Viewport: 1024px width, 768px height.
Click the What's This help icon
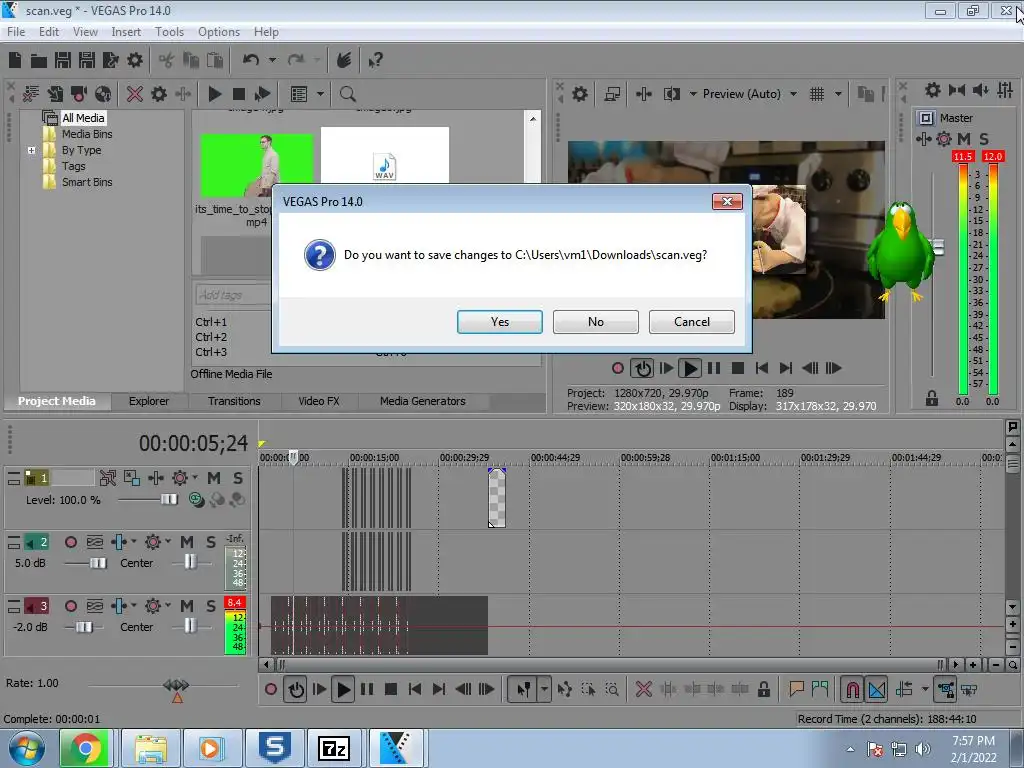375,61
